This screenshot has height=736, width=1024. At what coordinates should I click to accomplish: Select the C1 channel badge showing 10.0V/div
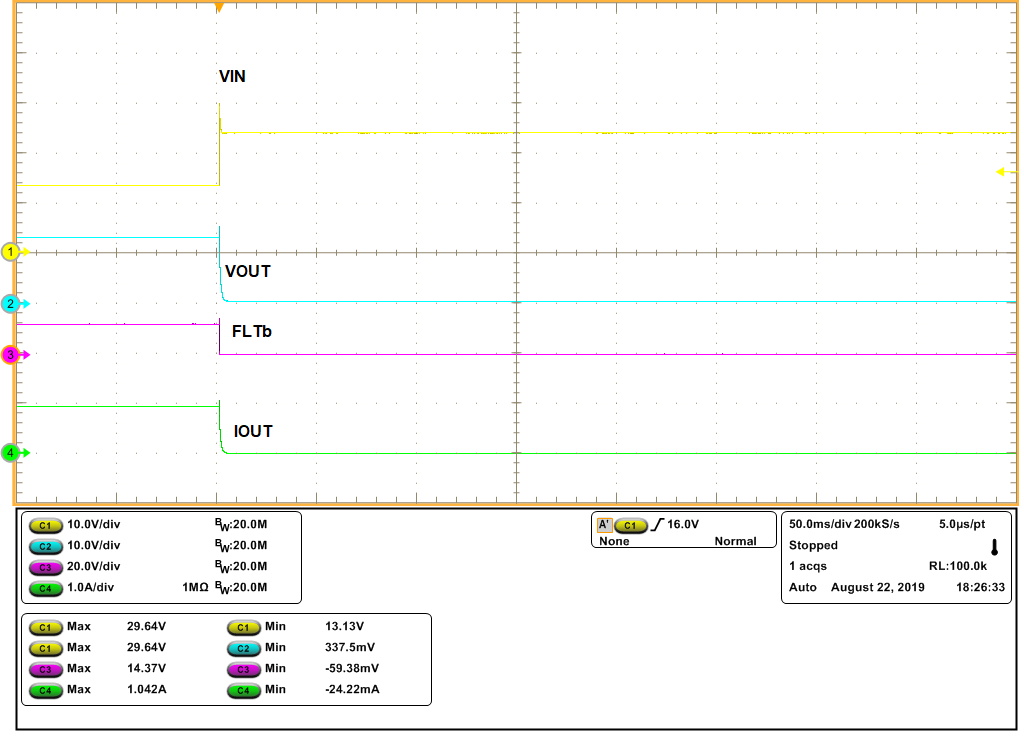click(42, 524)
